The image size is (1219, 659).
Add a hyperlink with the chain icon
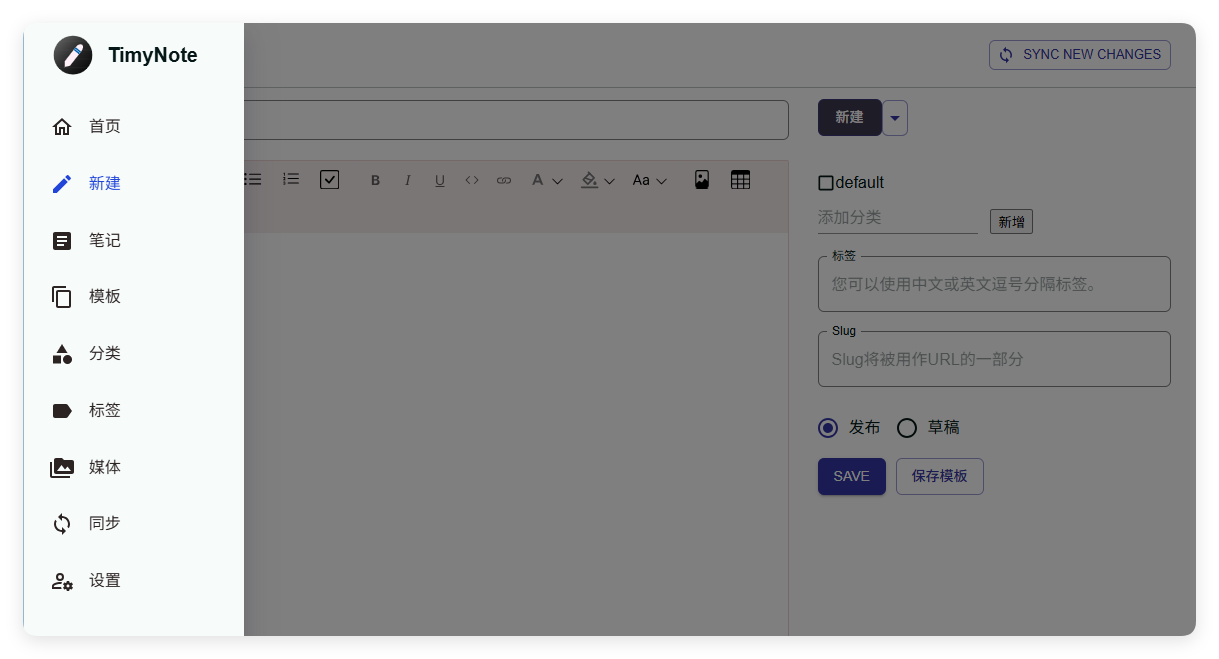[x=503, y=179]
